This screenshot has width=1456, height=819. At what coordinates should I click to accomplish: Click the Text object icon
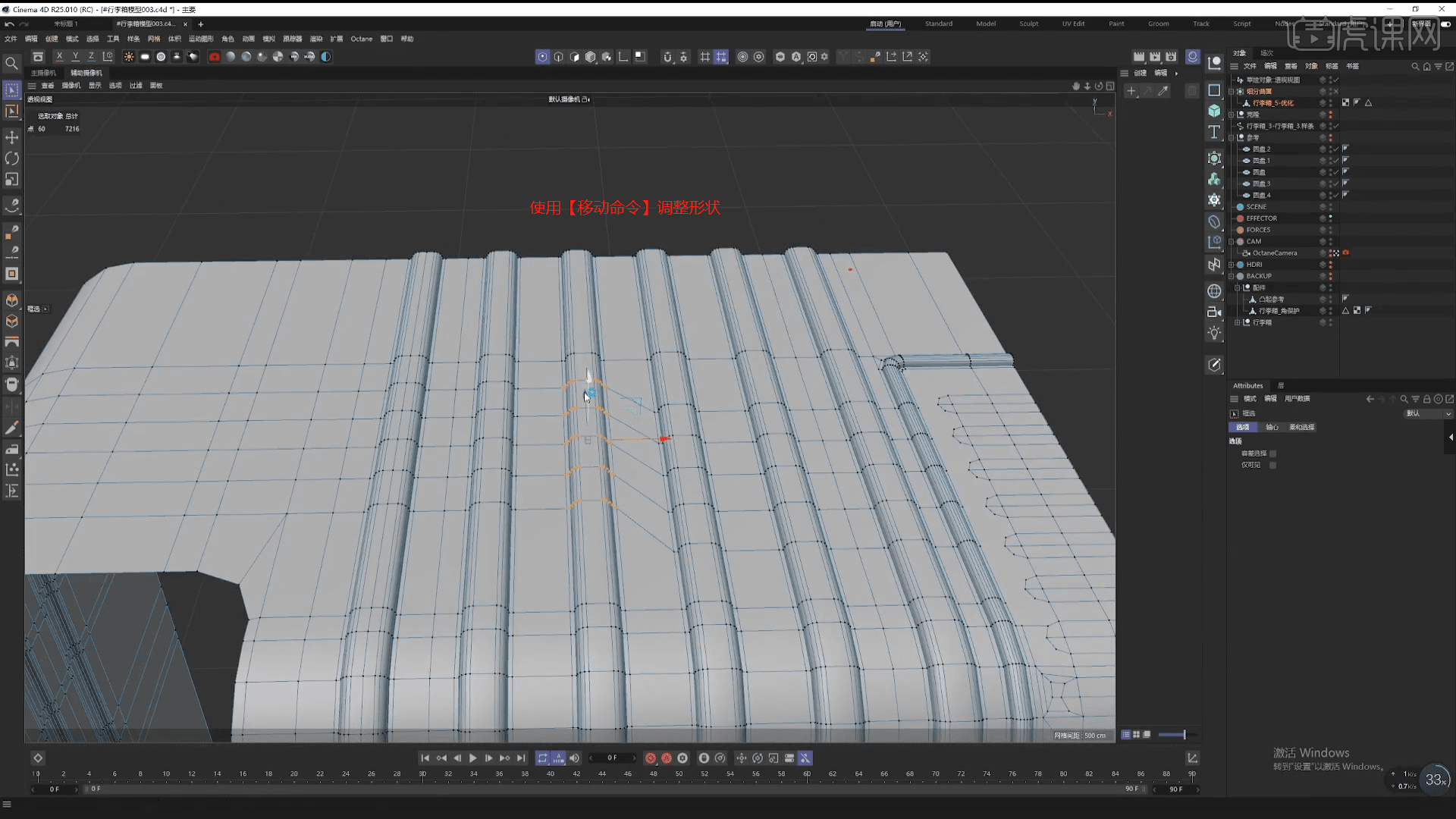click(1214, 132)
